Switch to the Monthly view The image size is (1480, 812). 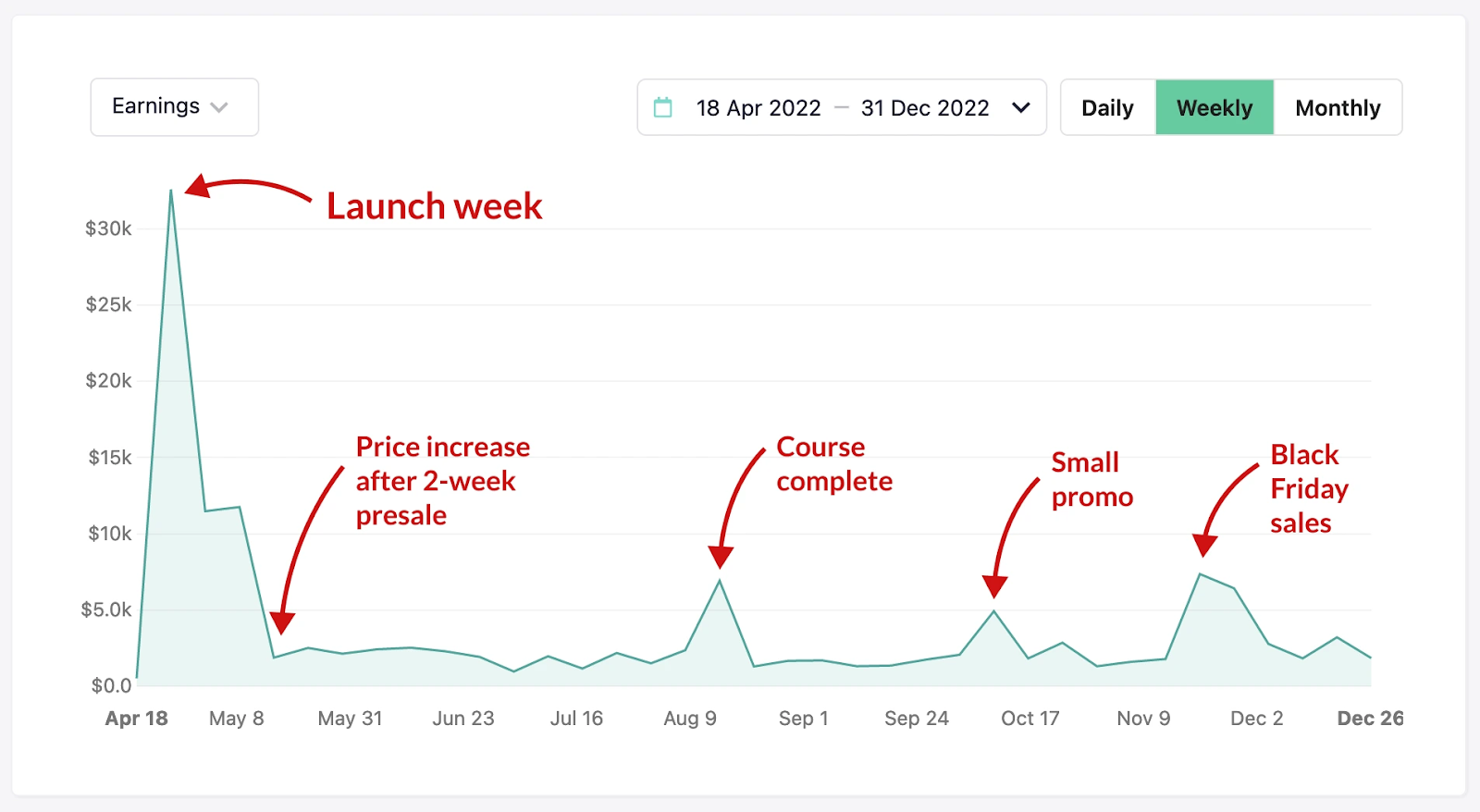pos(1338,107)
